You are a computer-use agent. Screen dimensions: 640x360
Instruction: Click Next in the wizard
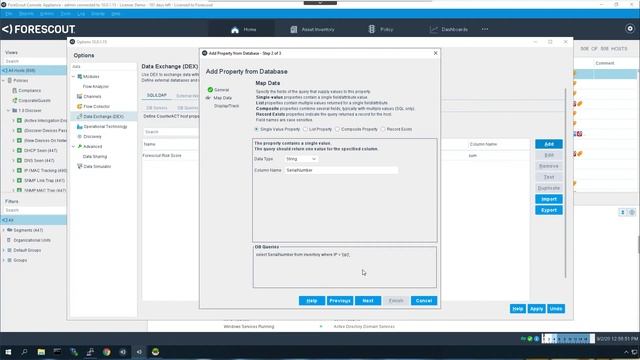tap(368, 301)
